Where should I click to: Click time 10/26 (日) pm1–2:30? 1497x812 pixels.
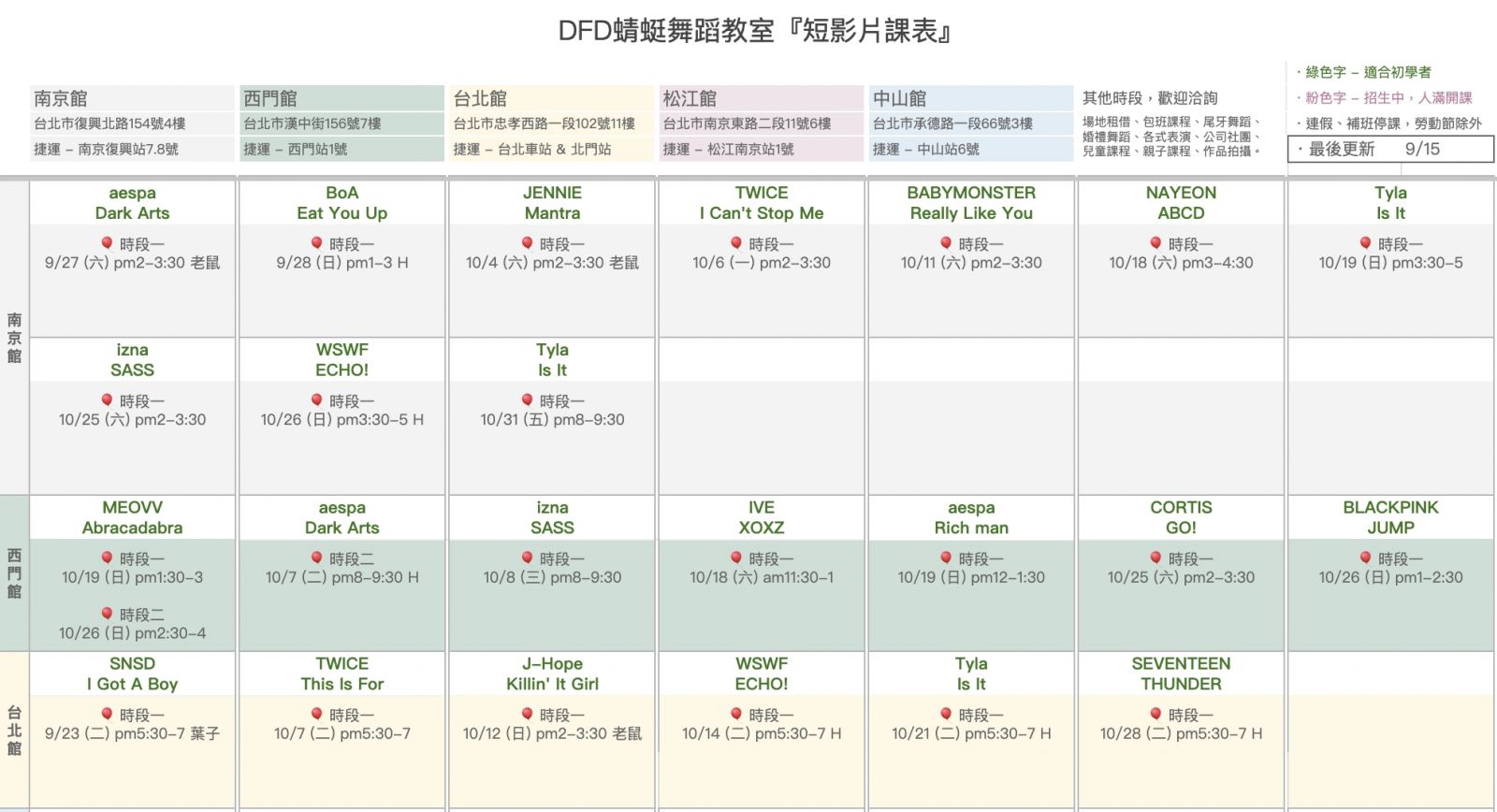point(1390,577)
